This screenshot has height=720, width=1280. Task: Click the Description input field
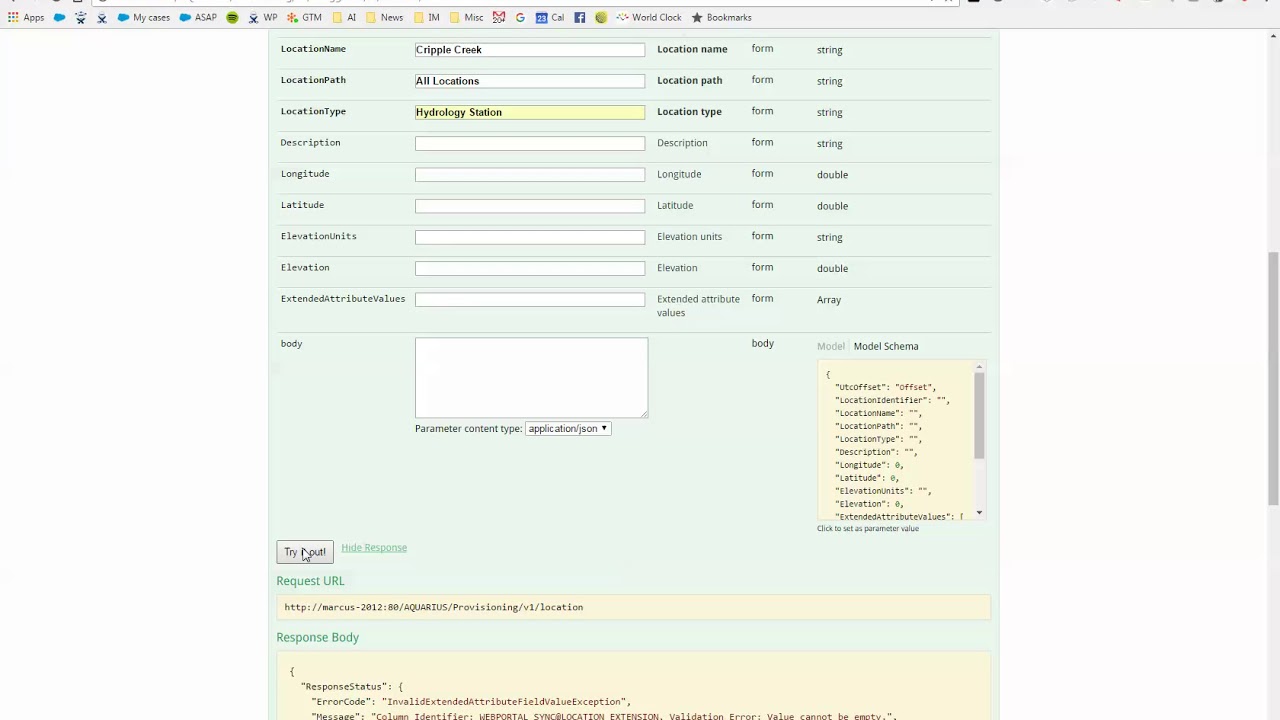point(530,143)
